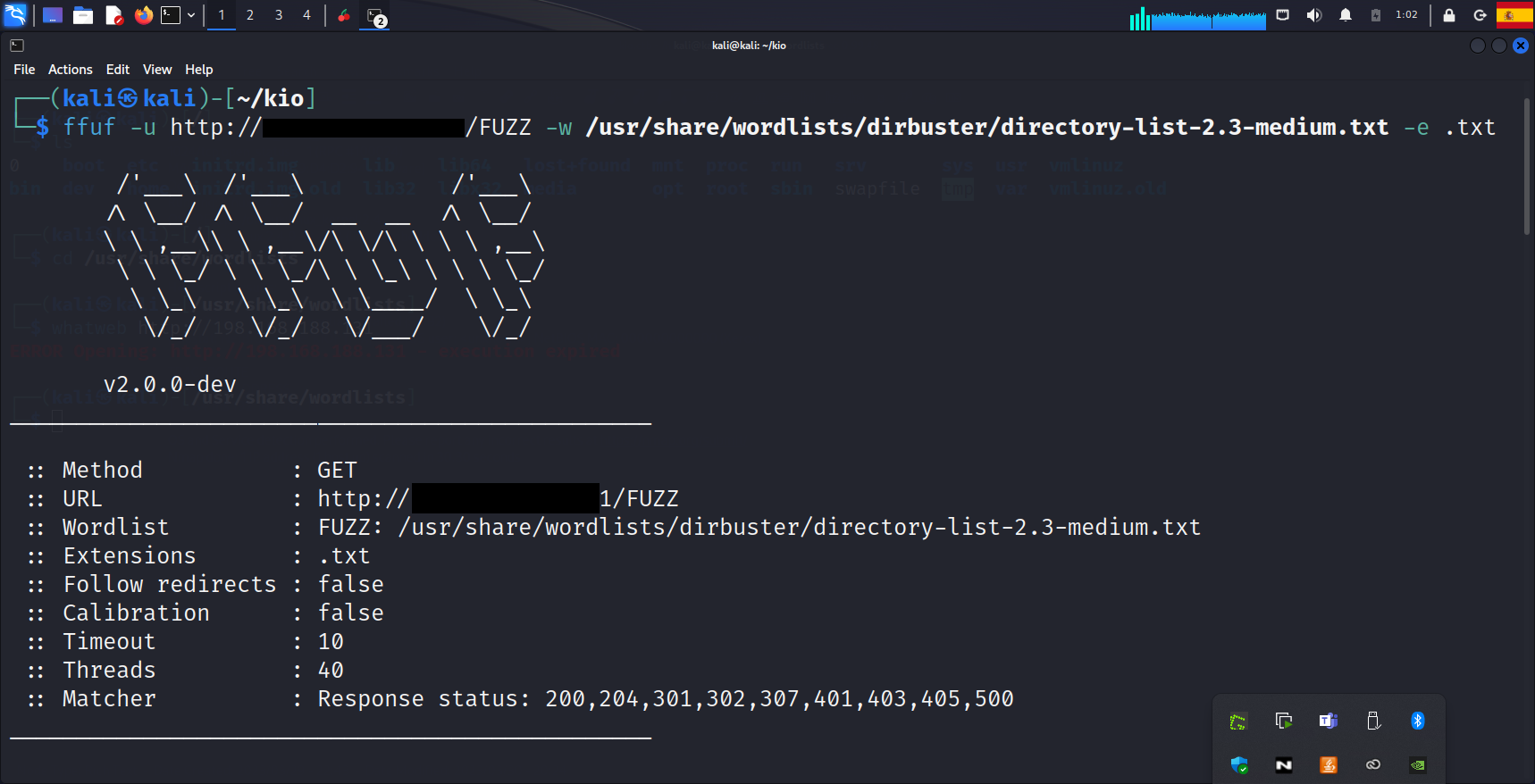Open Microsoft Teams from the tray

pyautogui.click(x=1328, y=721)
